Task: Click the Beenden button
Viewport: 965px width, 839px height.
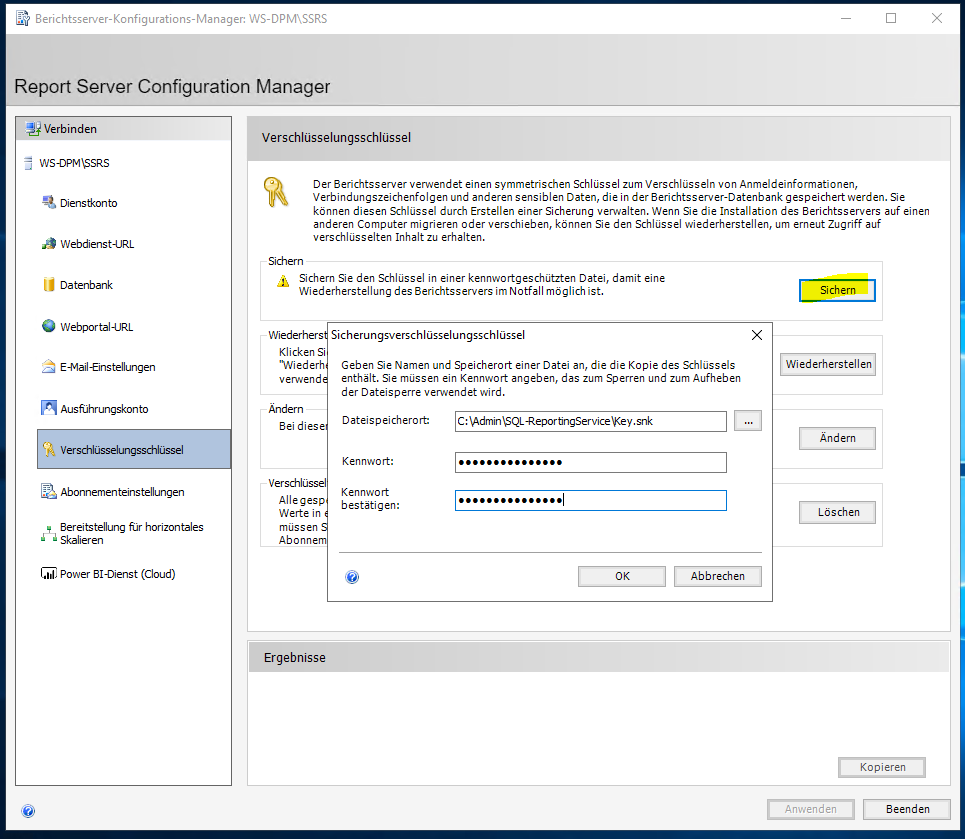Action: coord(907,809)
